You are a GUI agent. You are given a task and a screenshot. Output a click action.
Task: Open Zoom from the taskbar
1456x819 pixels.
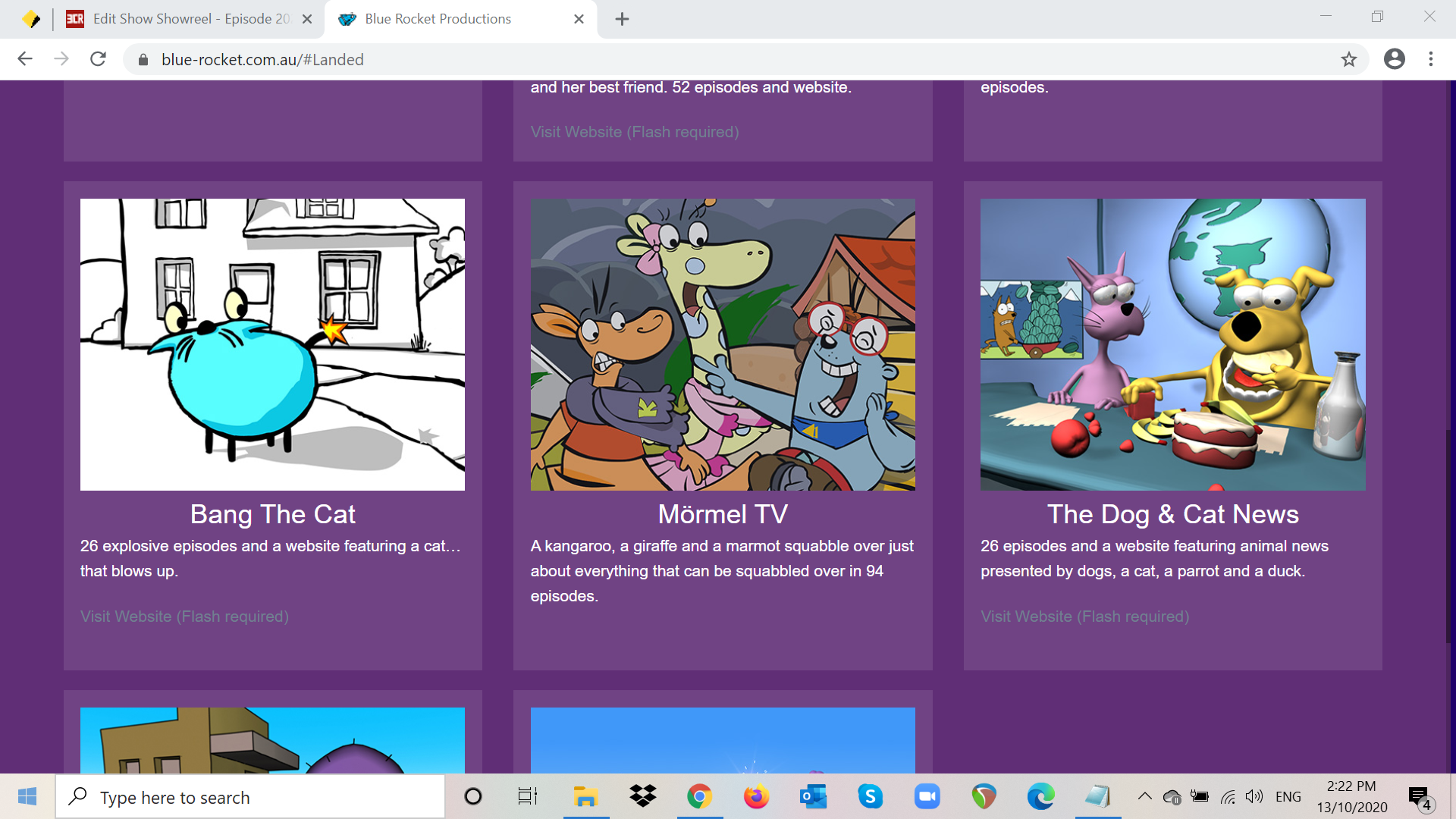coord(927,797)
